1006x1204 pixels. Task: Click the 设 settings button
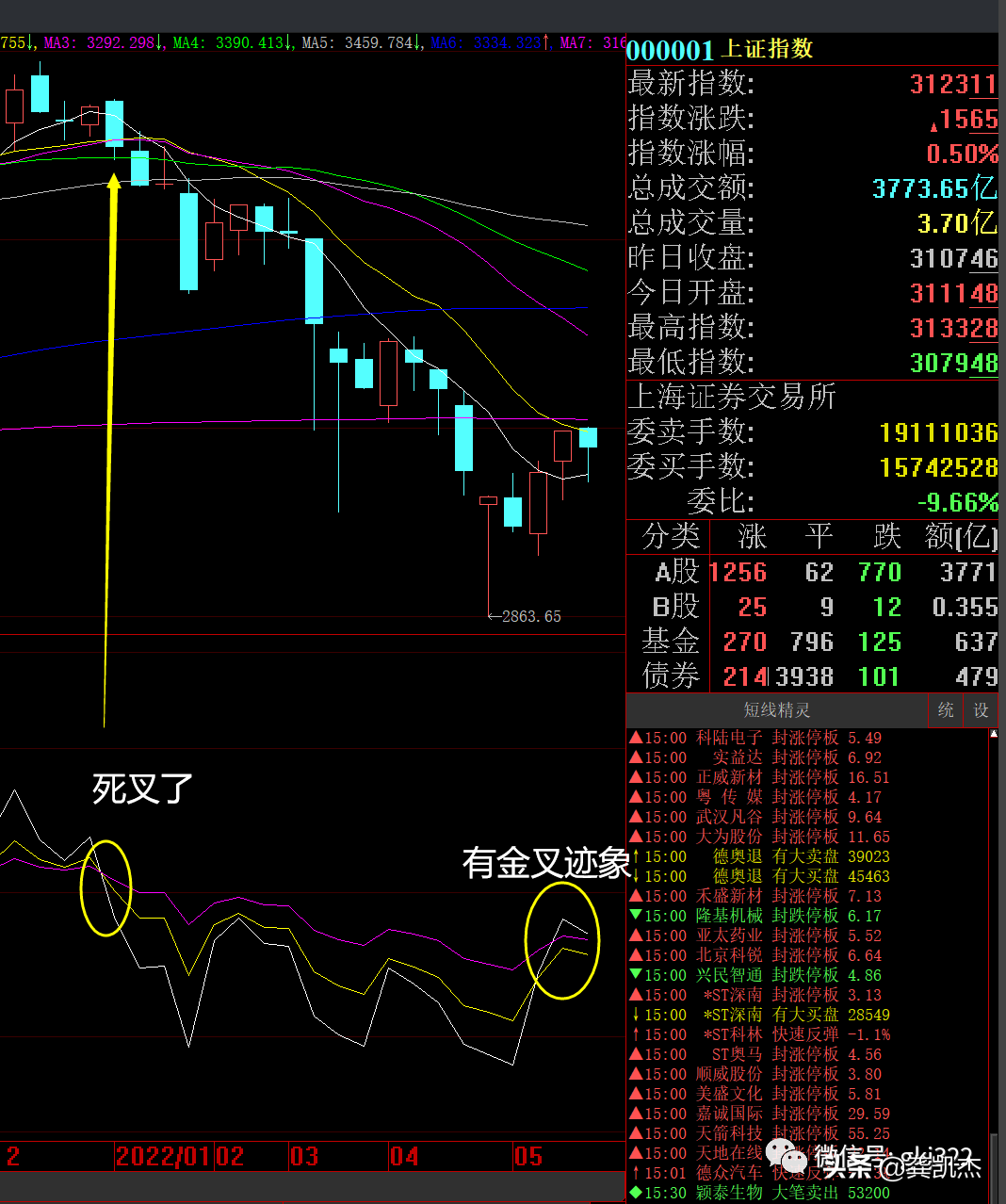pos(981,710)
